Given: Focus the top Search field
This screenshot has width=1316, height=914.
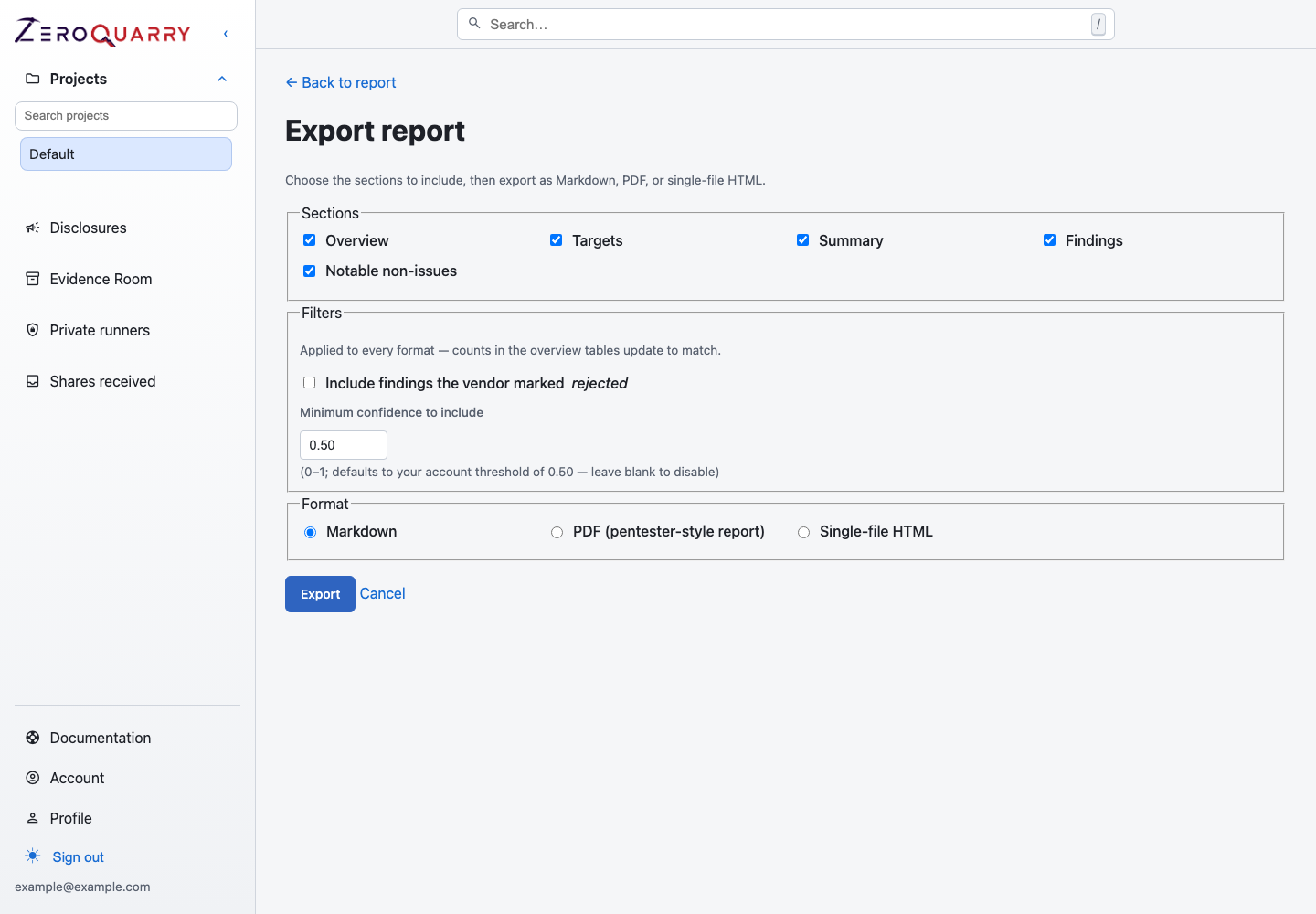Looking at the screenshot, I should click(786, 25).
